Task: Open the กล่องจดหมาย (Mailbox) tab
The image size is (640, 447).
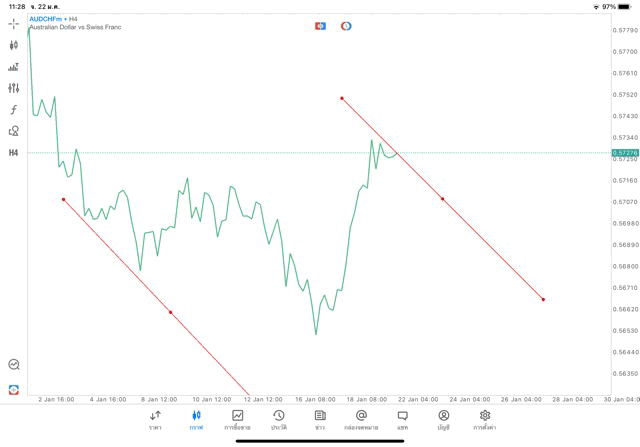Action: (361, 420)
